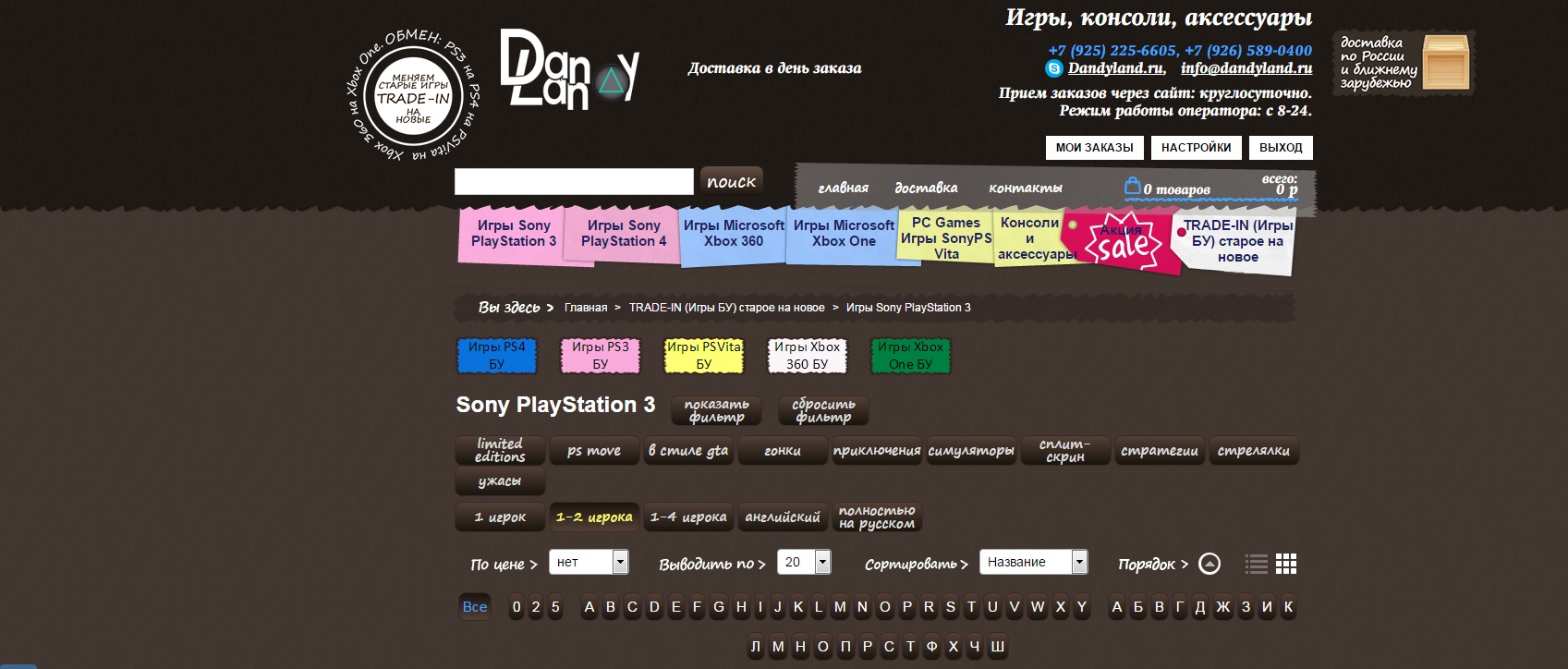Screen dimensions: 1568x669
Task: Open 'Игры Microsoft Xbox One' tab
Action: 844,234
